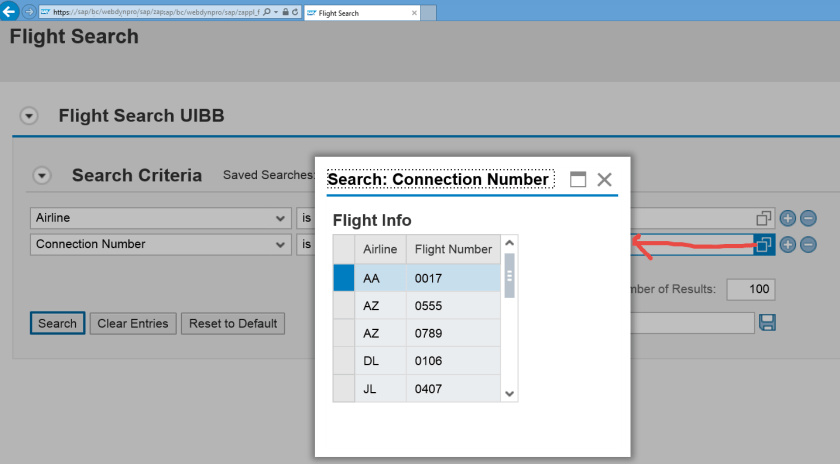The height and width of the screenshot is (464, 840).
Task: Open value help for Connection Number field
Action: 765,244
